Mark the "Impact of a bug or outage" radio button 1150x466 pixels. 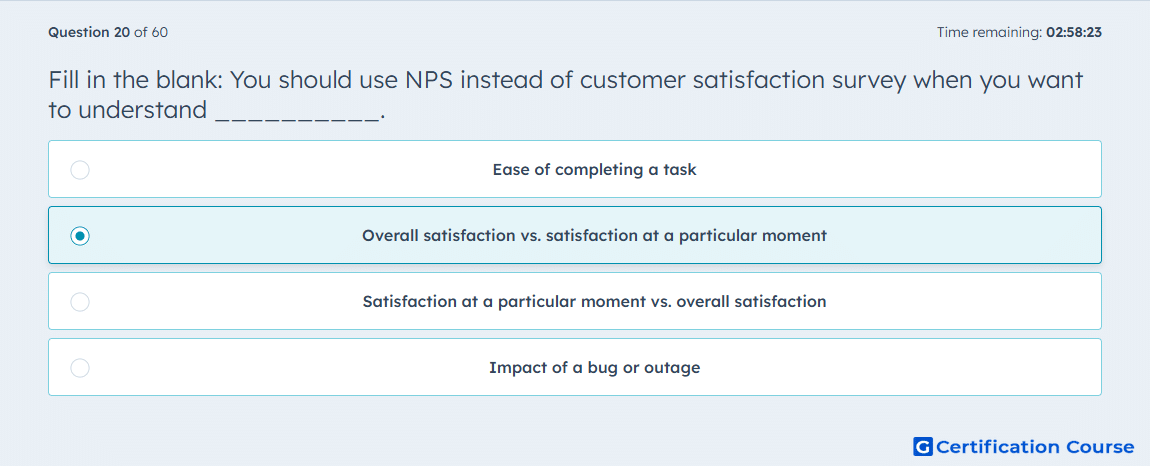[x=80, y=368]
